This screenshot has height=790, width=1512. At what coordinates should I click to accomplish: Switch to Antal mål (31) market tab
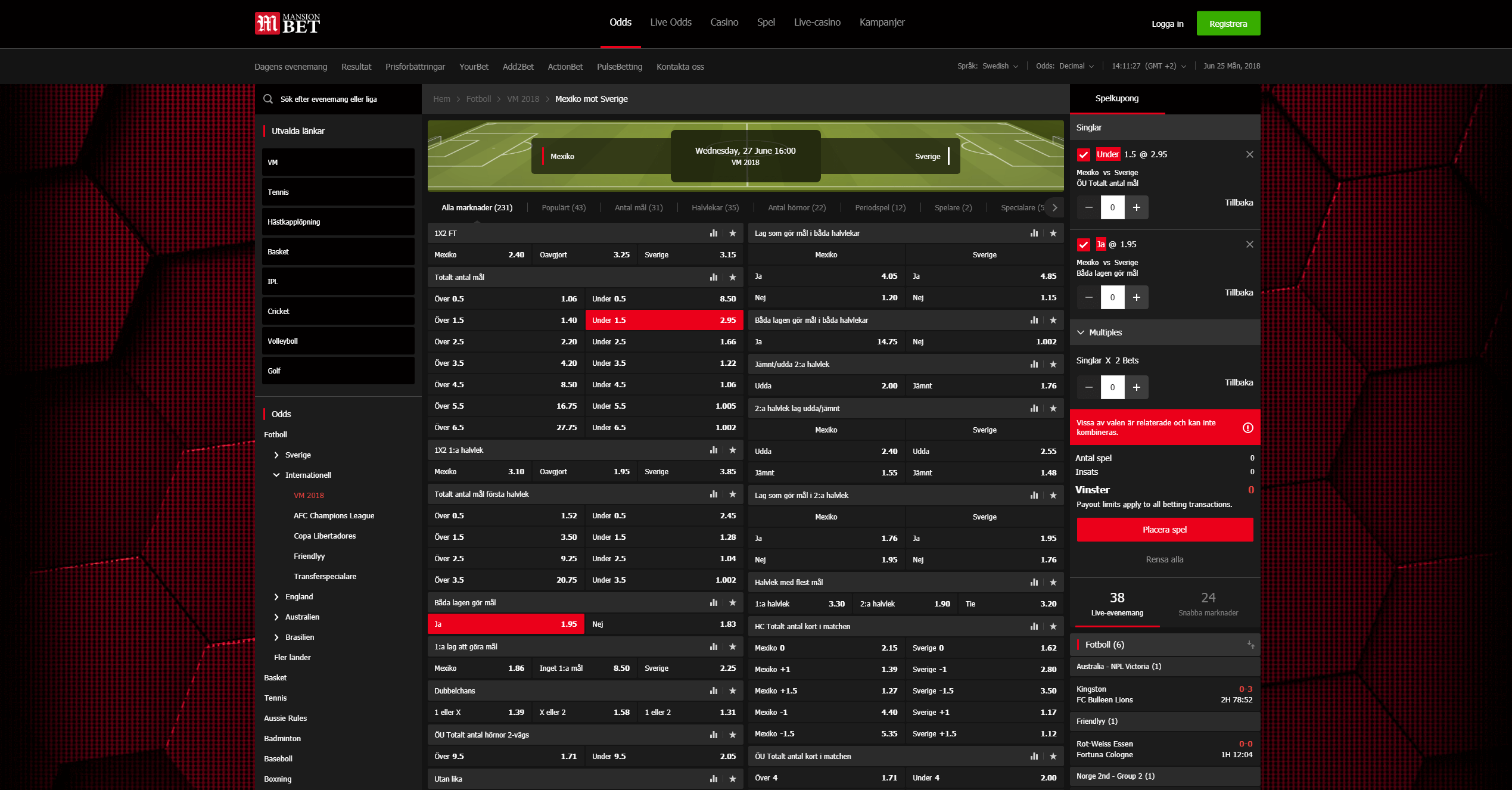coord(639,207)
